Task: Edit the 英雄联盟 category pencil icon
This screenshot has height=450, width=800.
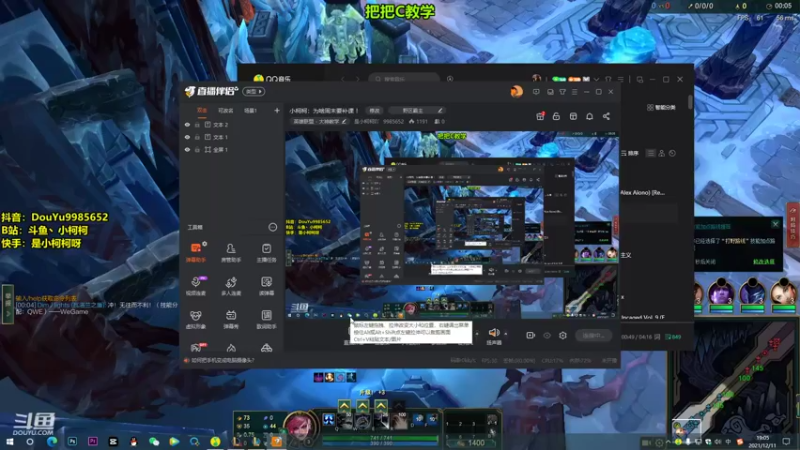Action: click(344, 121)
